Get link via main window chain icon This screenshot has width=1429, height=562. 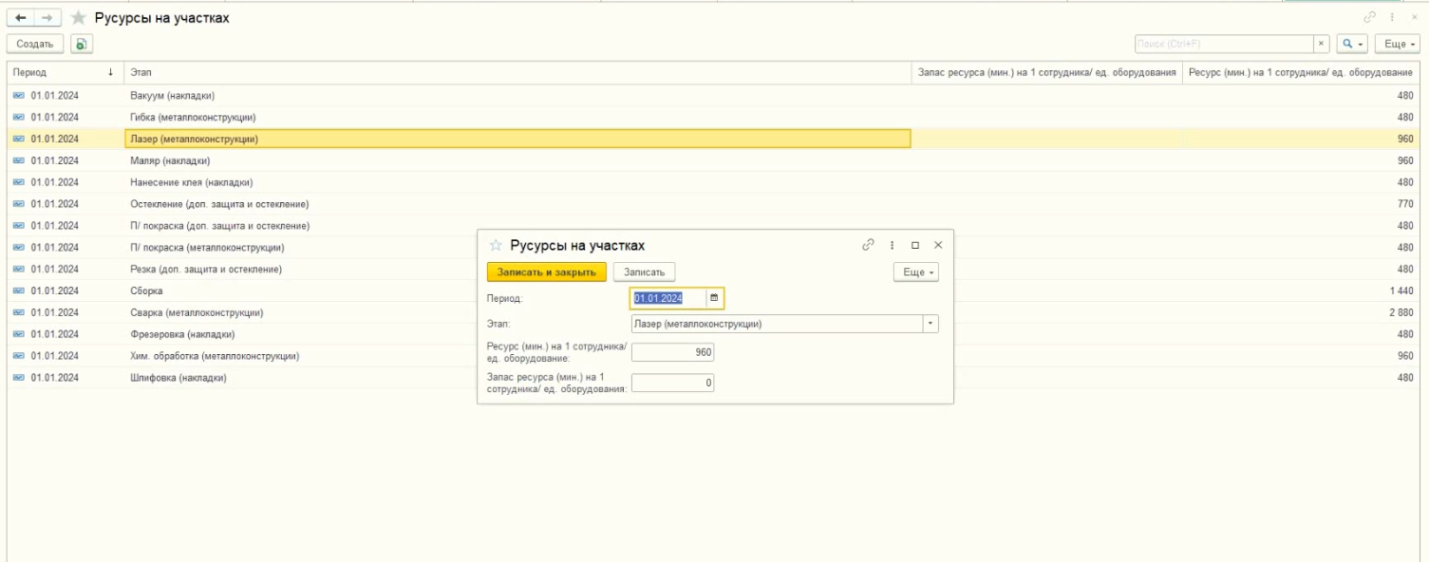[x=1369, y=18]
